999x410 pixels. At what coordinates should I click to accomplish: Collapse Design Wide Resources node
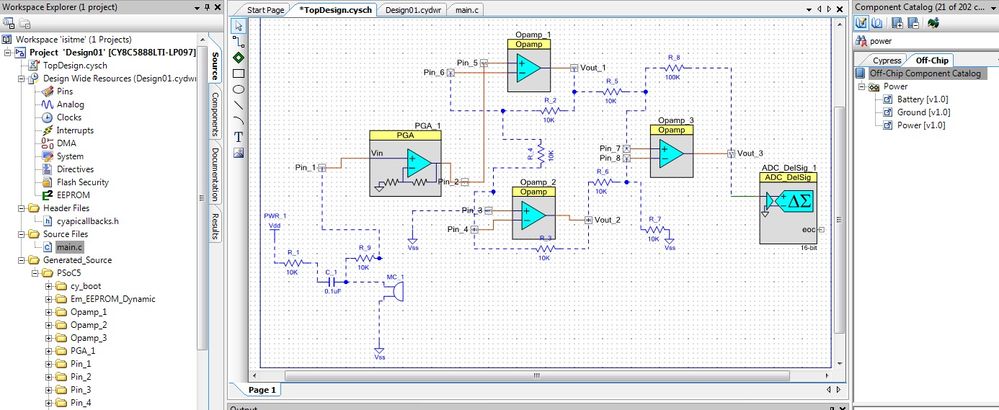(x=21, y=78)
